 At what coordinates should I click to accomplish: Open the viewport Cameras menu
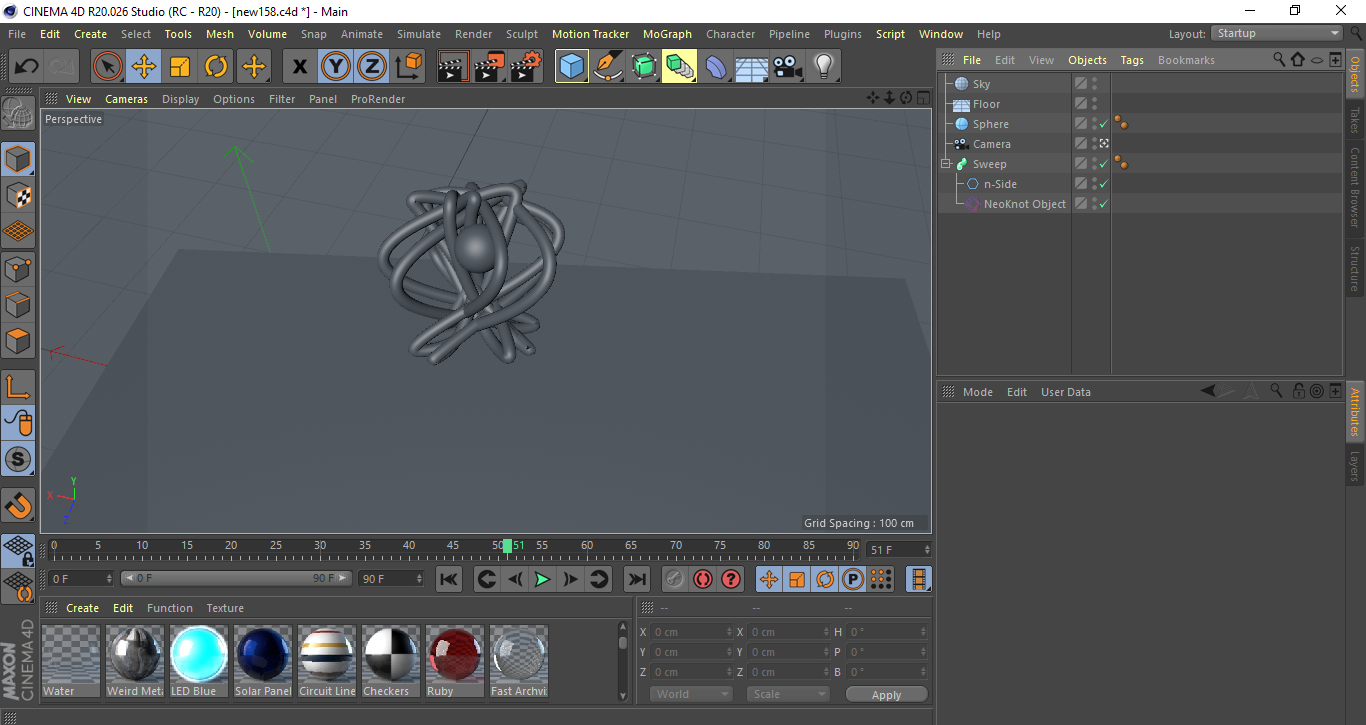(x=126, y=99)
